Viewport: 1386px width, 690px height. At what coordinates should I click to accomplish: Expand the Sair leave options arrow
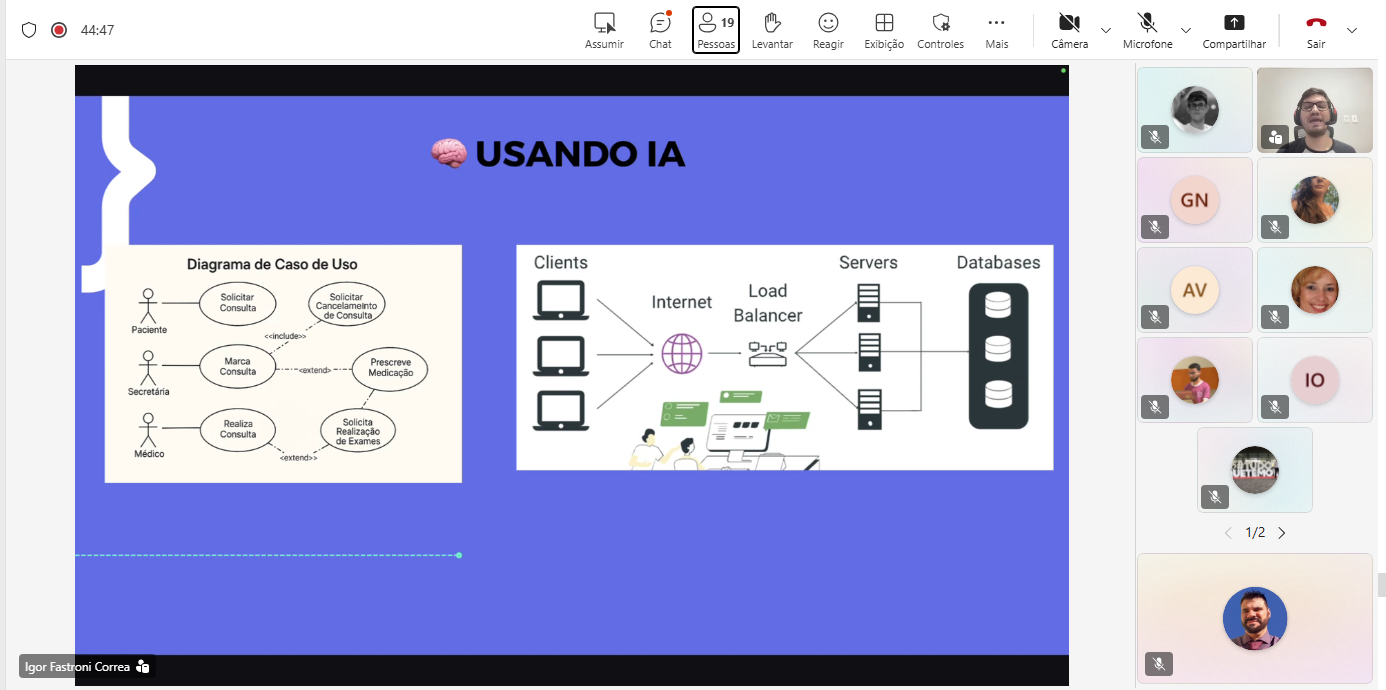pos(1352,30)
